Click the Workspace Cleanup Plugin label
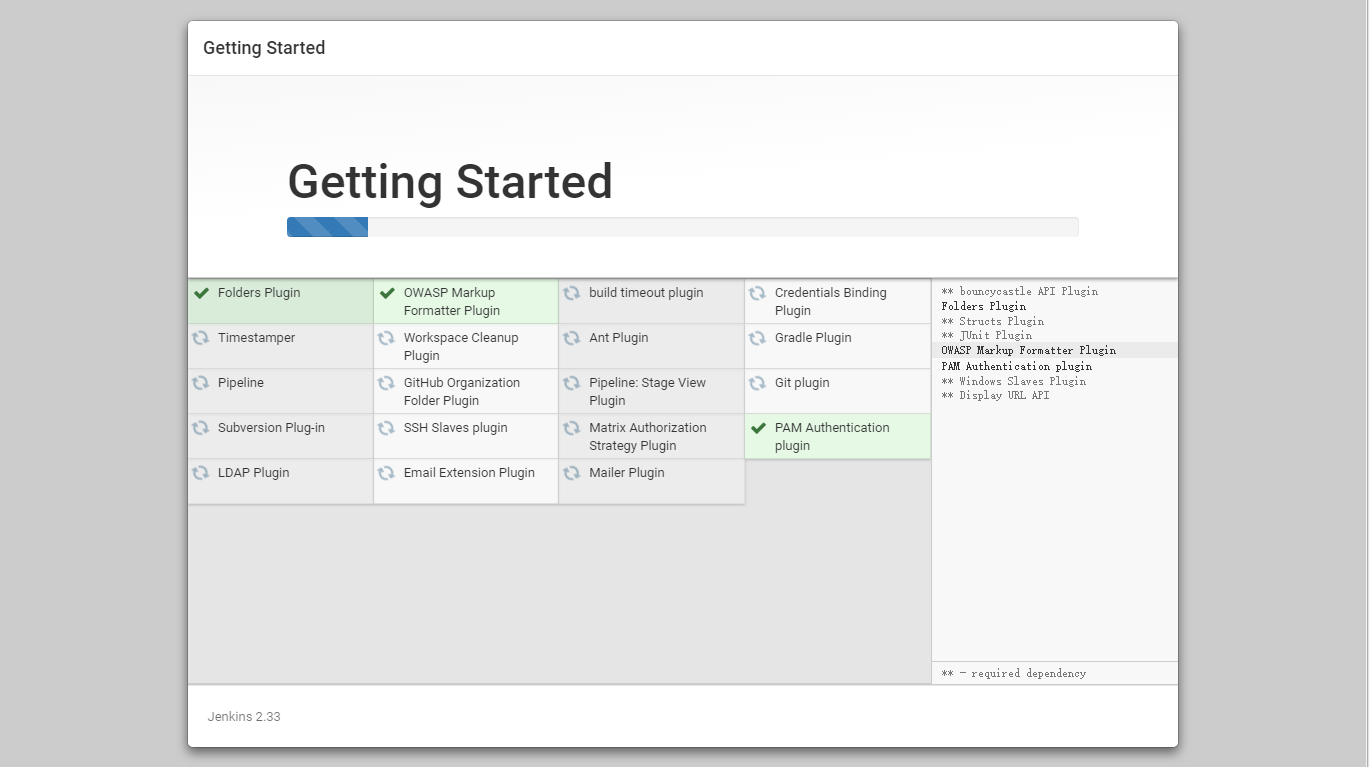The image size is (1370, 767). [x=461, y=347]
